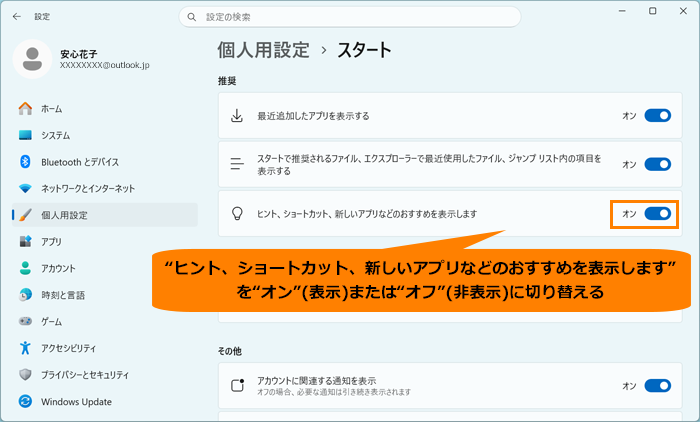700x422 pixels.
Task: Click アカウントに関連する通知を表示 label
Action: (x=317, y=380)
